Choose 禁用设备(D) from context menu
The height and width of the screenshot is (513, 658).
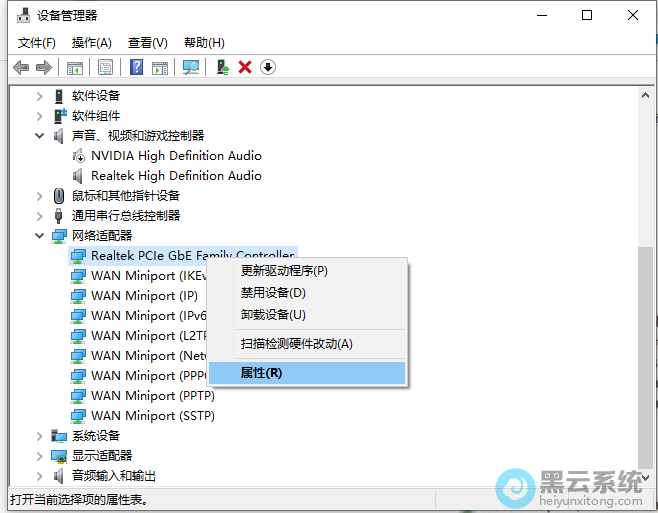273,293
